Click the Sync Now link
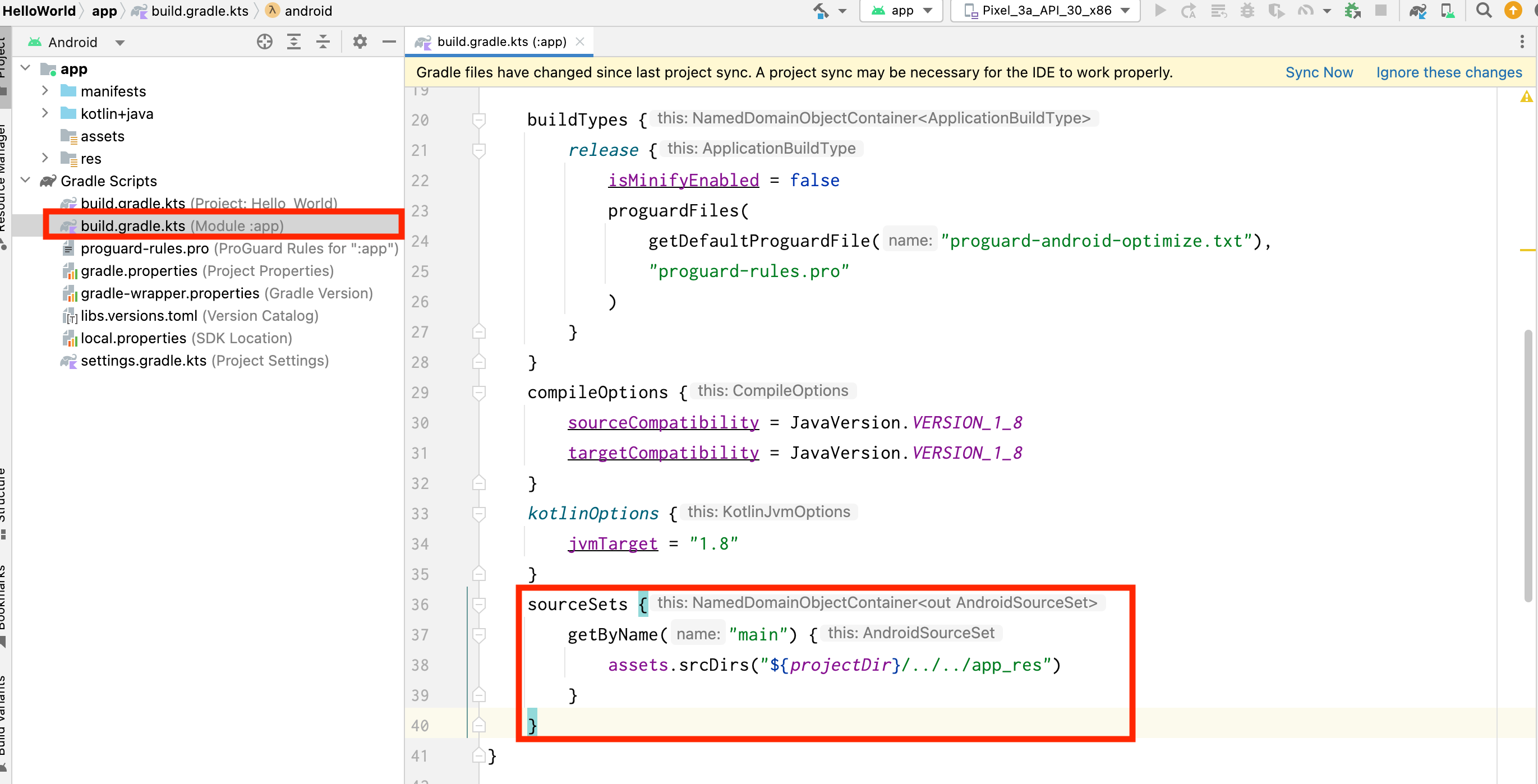The image size is (1538, 784). point(1318,72)
